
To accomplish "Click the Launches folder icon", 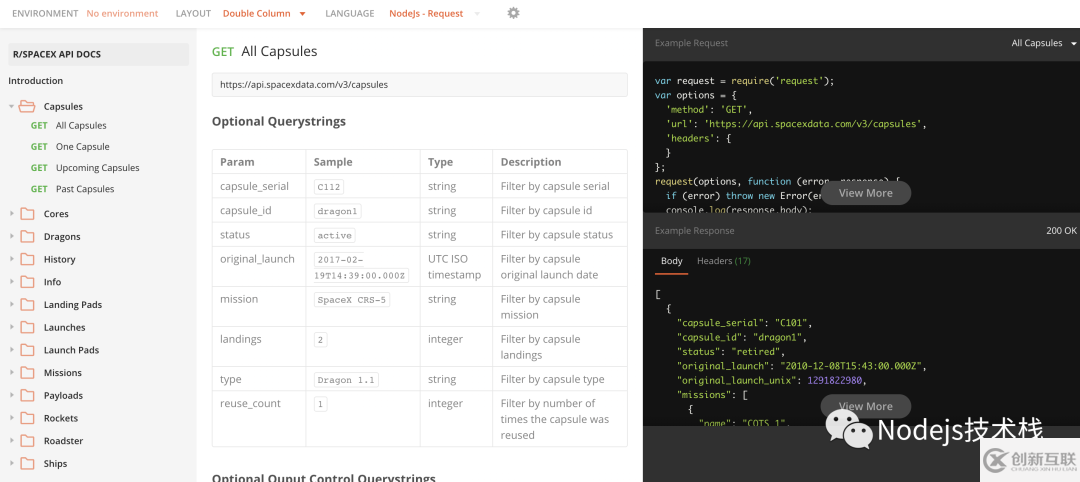I will point(27,327).
